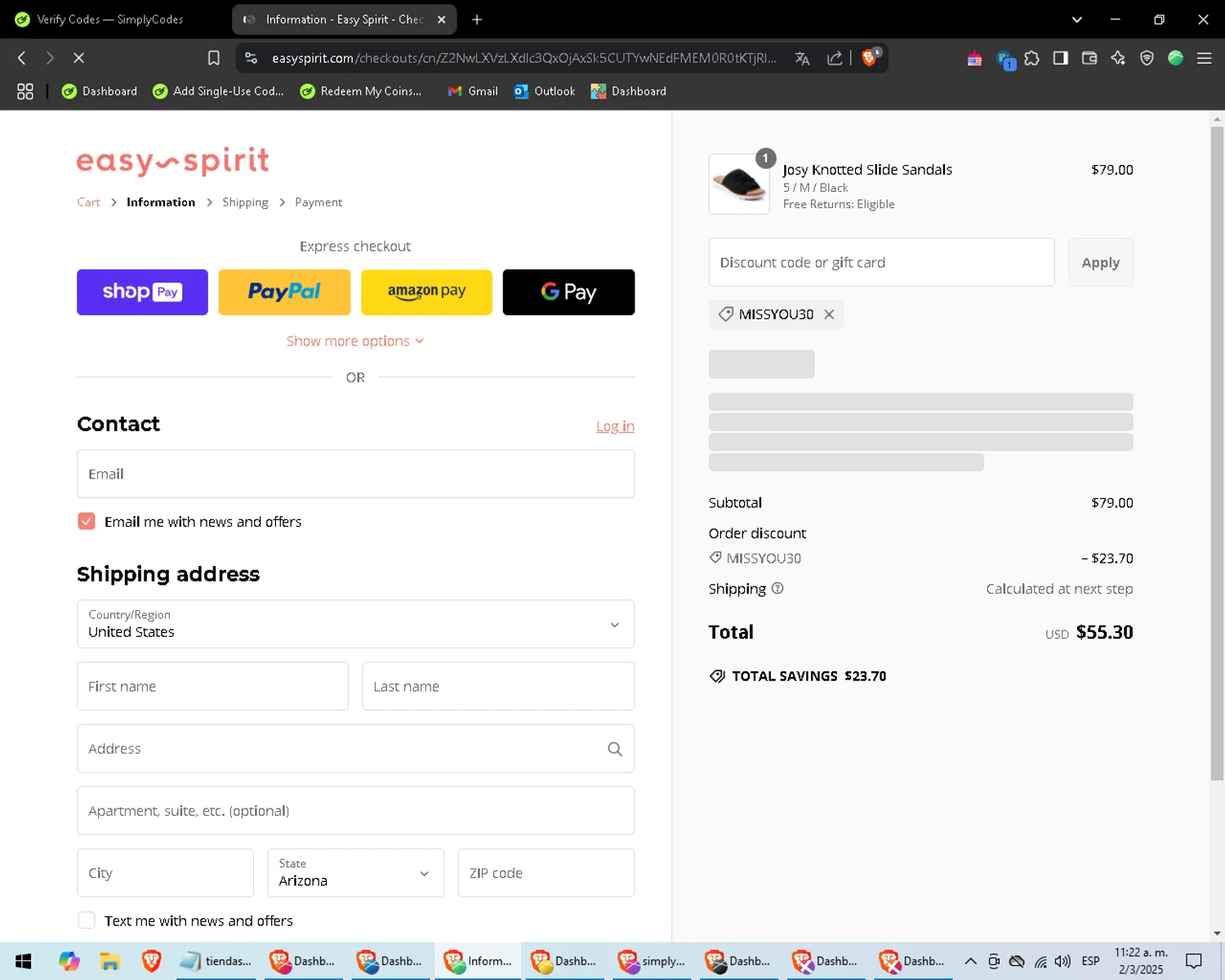The width and height of the screenshot is (1225, 980).
Task: Open the State dropdown
Action: click(355, 873)
